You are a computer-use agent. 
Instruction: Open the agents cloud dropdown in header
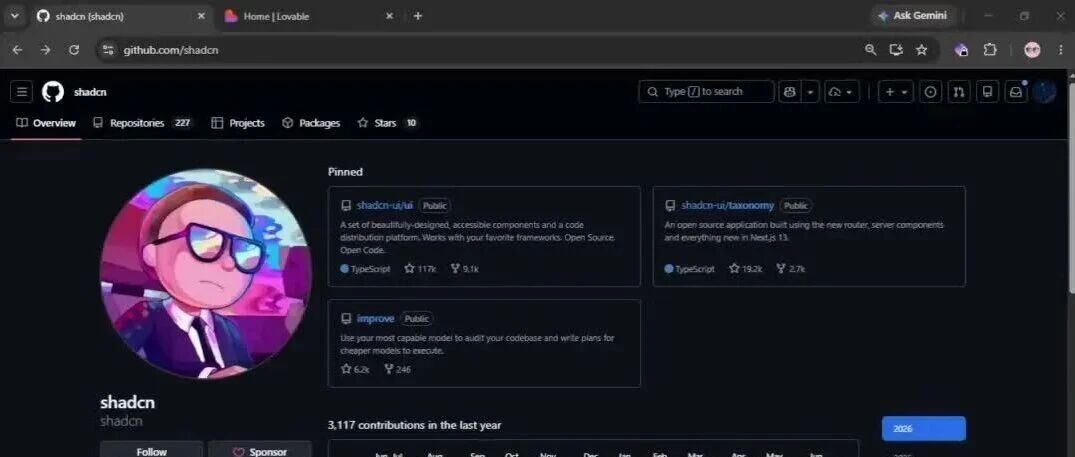(841, 92)
